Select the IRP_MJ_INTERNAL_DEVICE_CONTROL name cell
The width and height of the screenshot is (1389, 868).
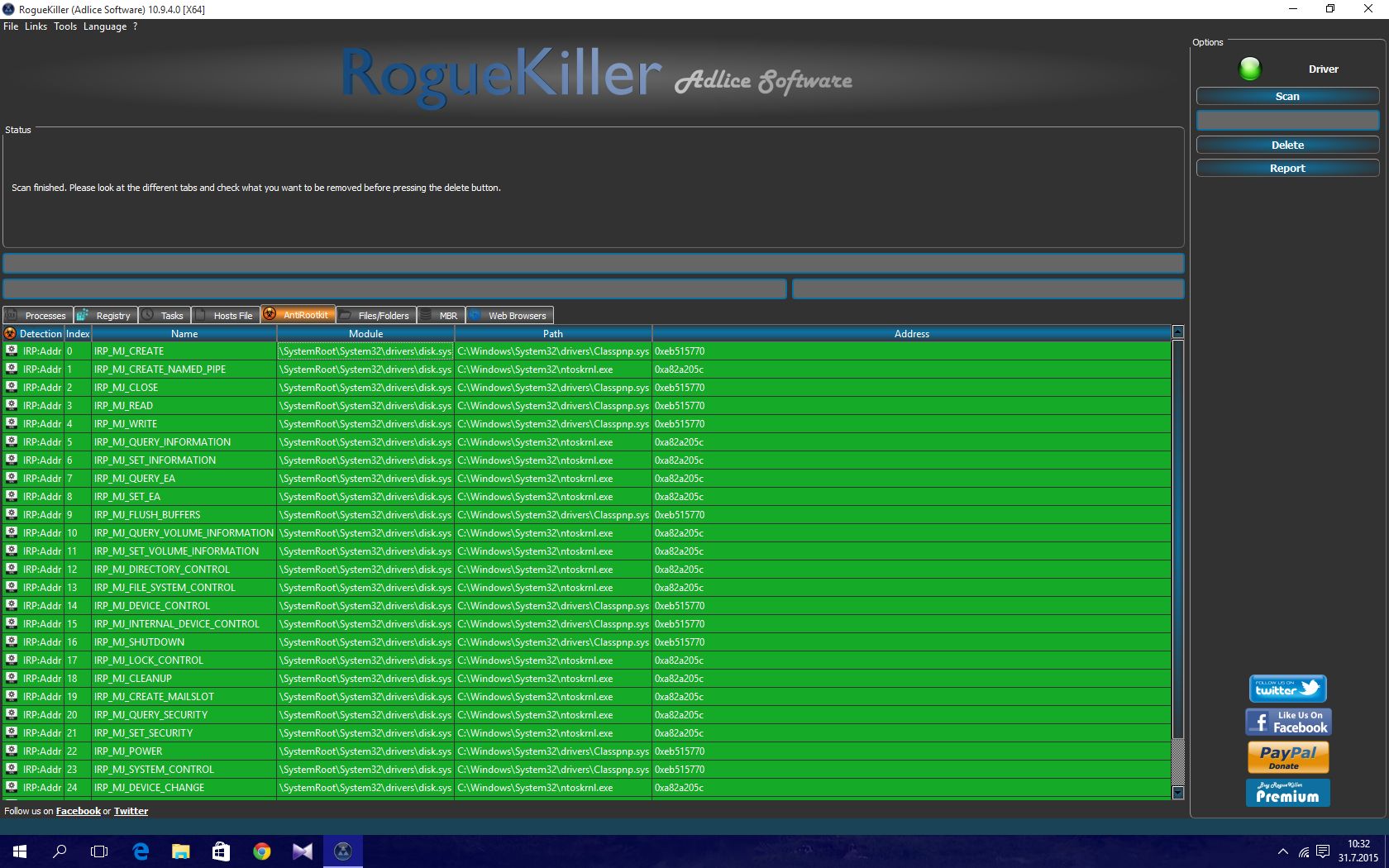click(184, 624)
